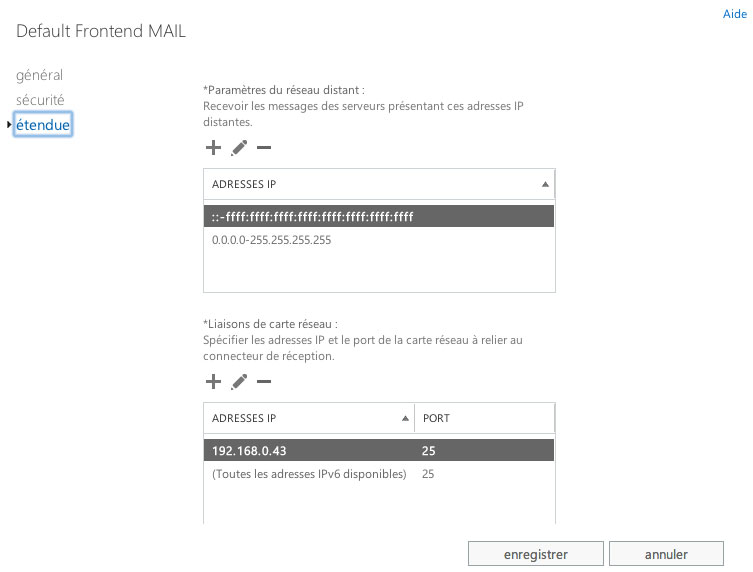
Task: Remove the selected remote IP address range
Action: [x=264, y=148]
